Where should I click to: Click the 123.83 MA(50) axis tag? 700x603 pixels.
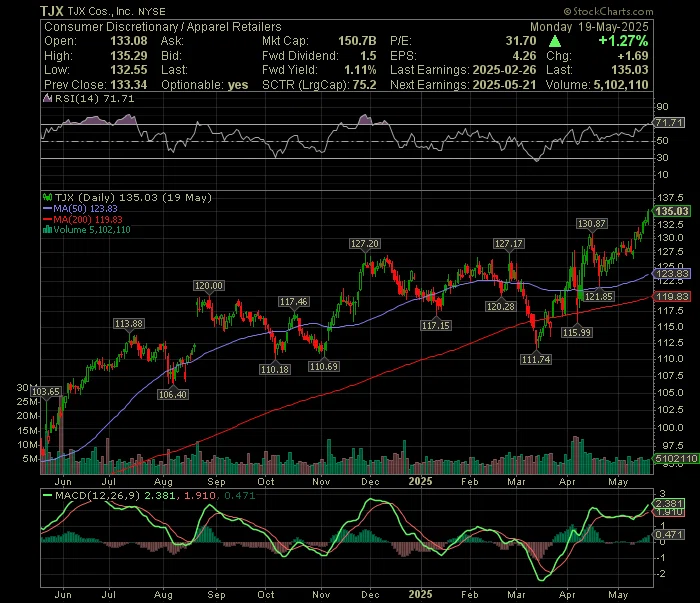(671, 273)
